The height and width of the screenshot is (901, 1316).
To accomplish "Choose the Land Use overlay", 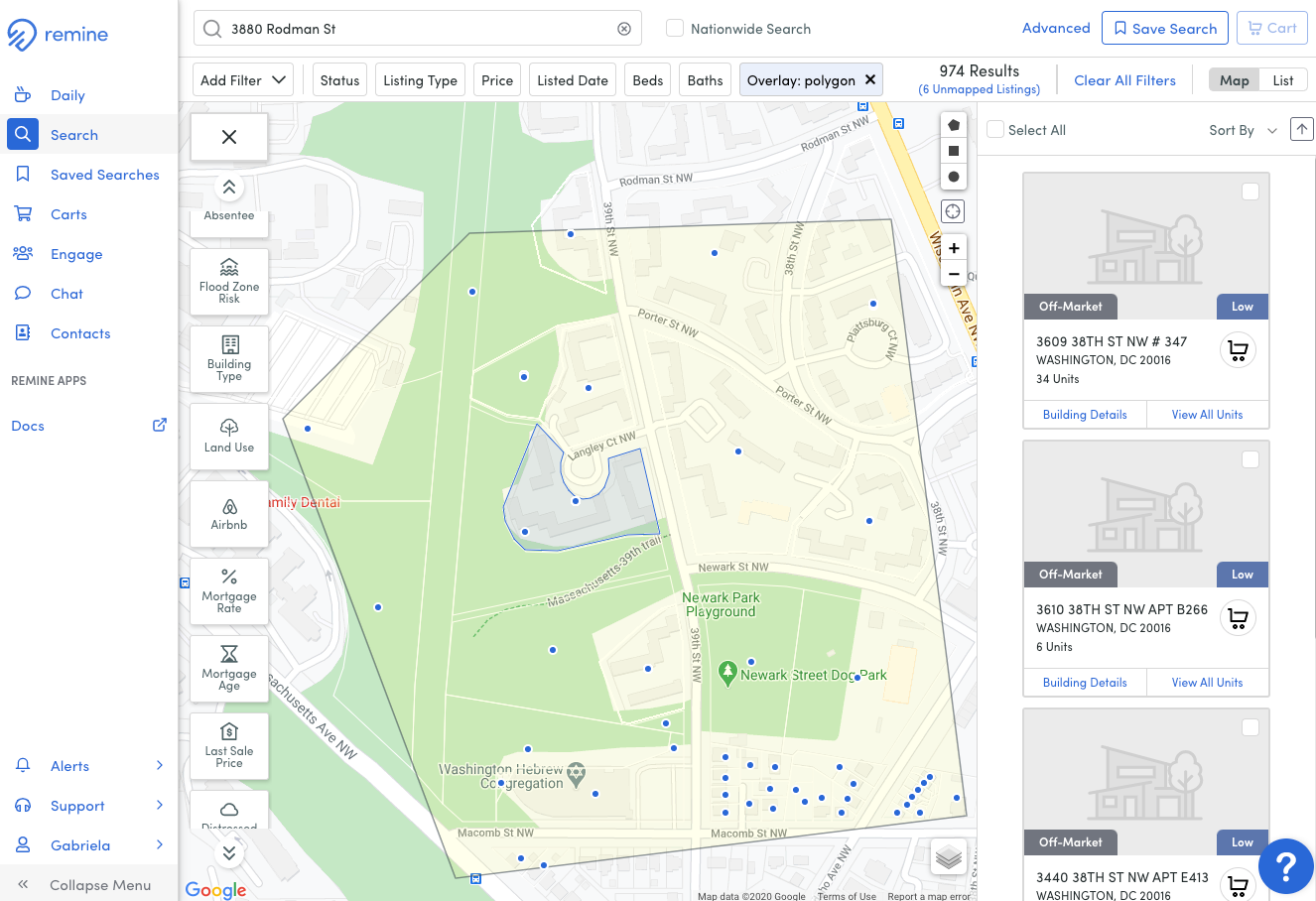I will click(x=229, y=436).
